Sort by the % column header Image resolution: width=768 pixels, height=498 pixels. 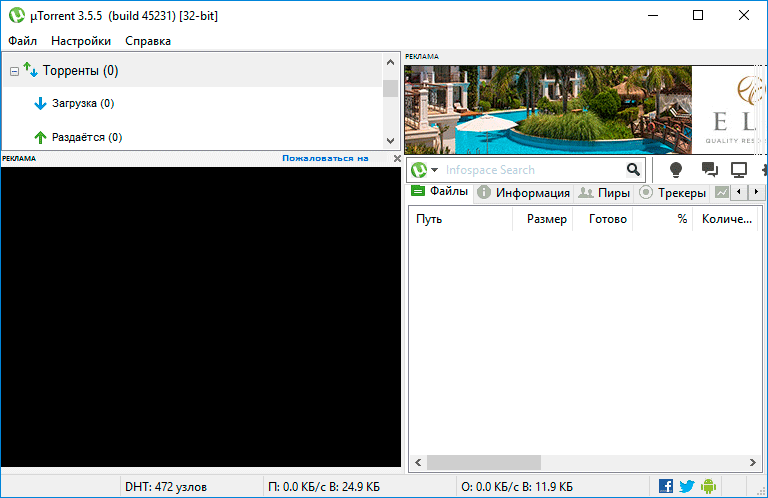663,219
